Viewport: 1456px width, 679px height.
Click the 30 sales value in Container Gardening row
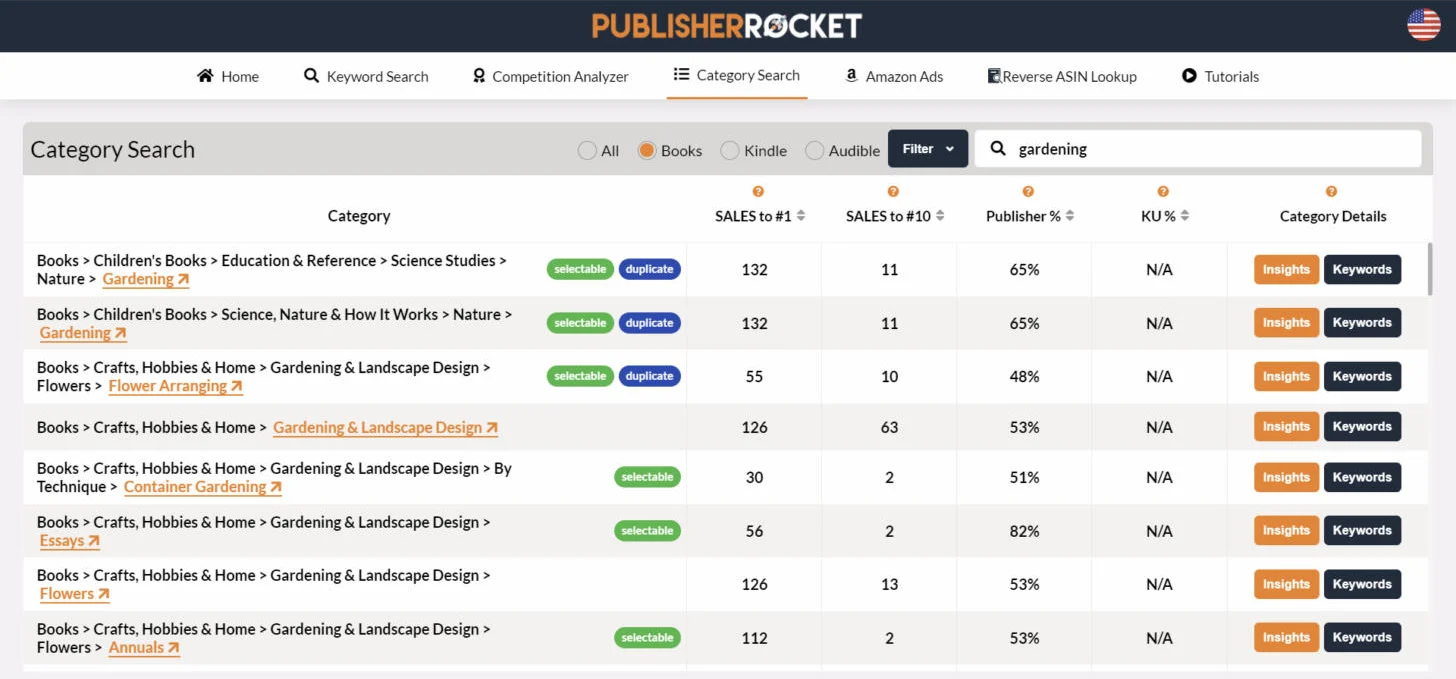(754, 477)
